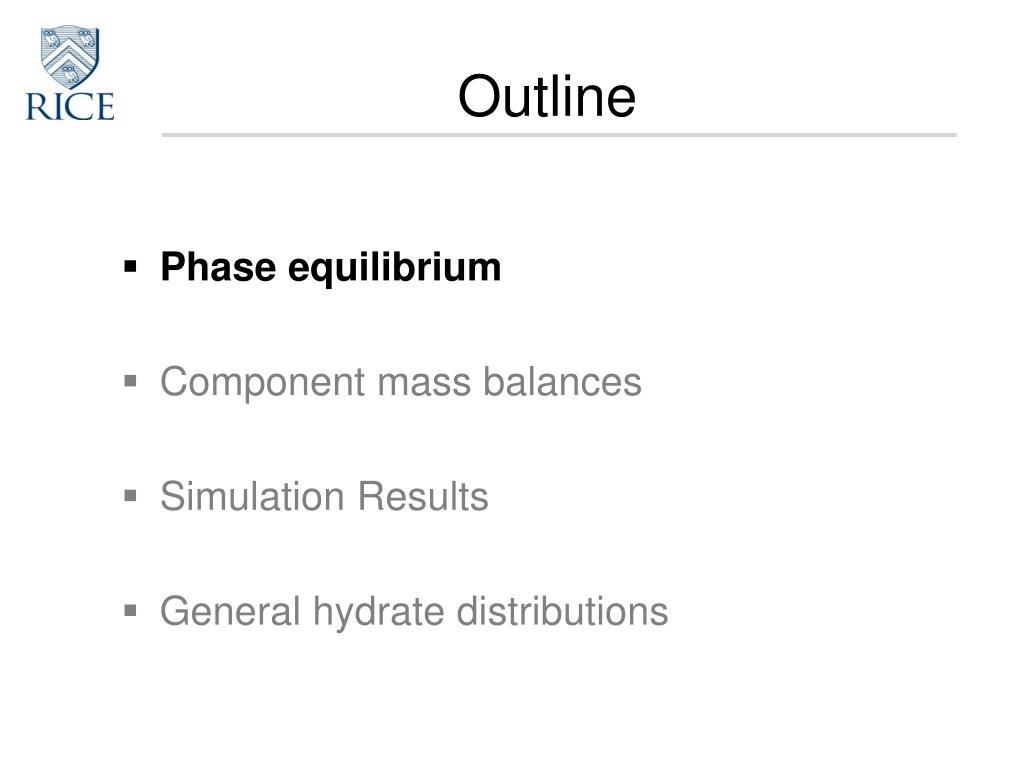Screen dimensions: 1024x768
Task: Select the gray bullet before Simulation Results
Action: [131, 496]
